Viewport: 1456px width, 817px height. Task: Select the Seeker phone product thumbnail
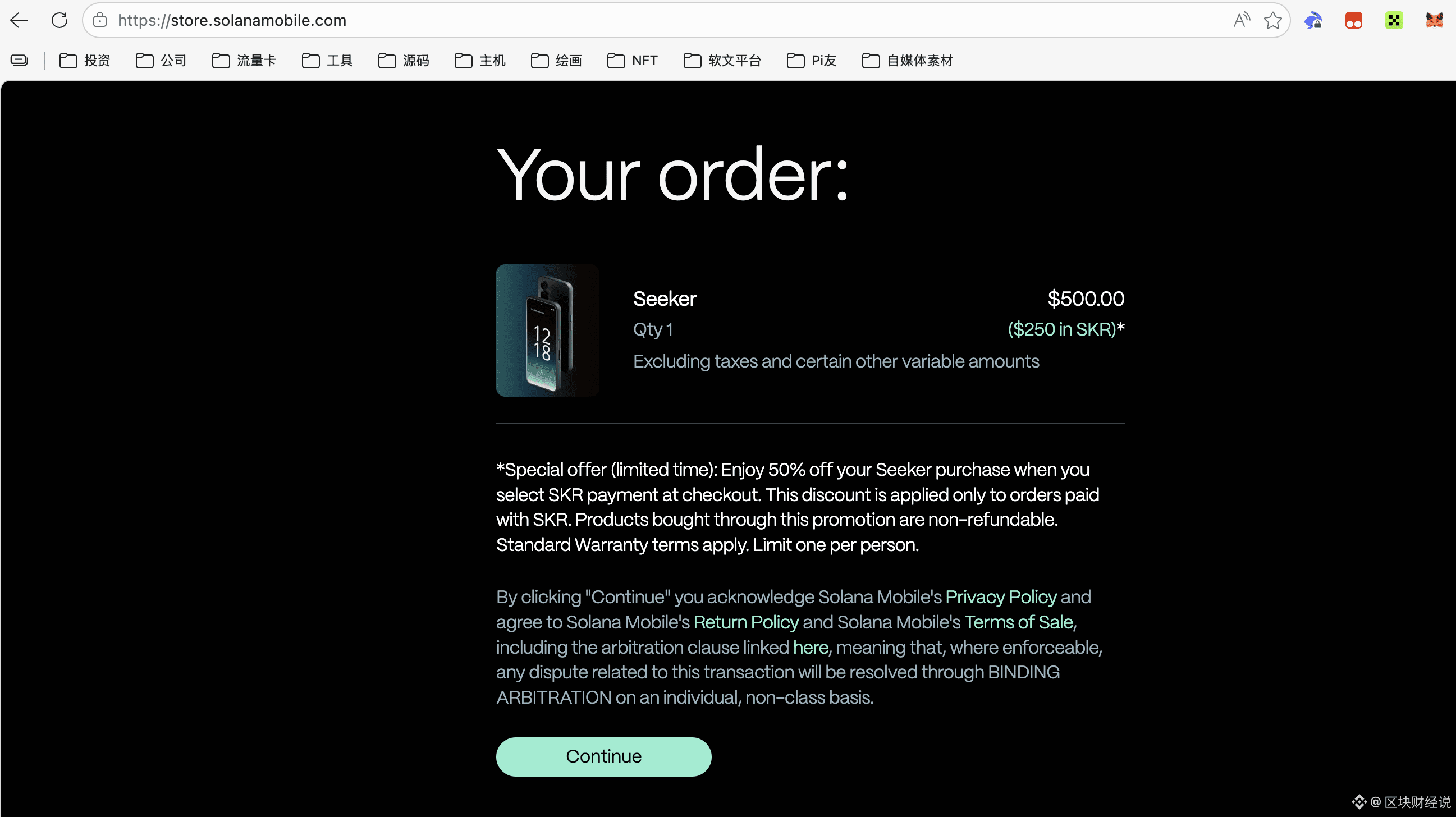[547, 331]
